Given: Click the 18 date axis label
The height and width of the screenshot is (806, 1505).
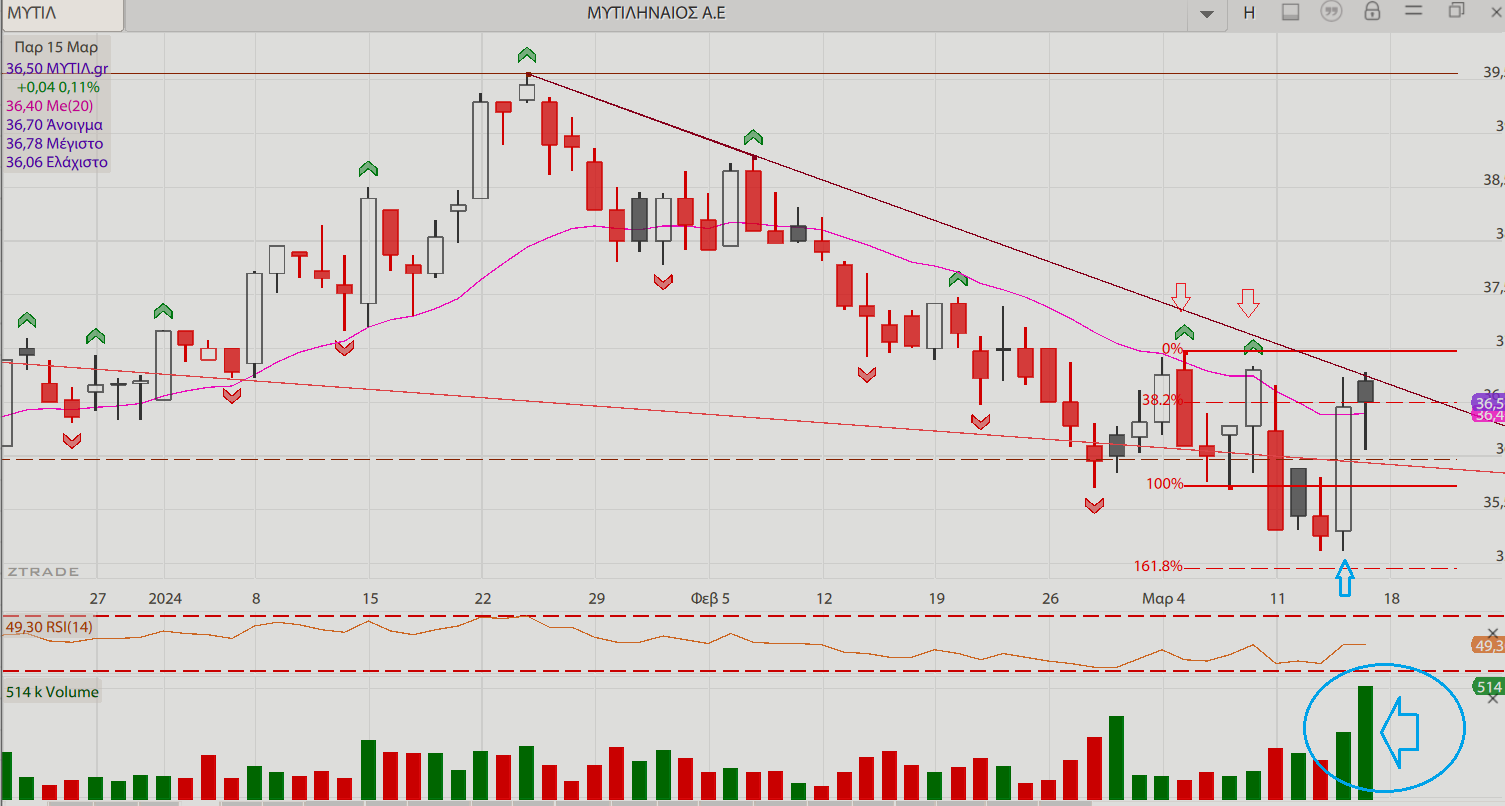Looking at the screenshot, I should click(1391, 598).
